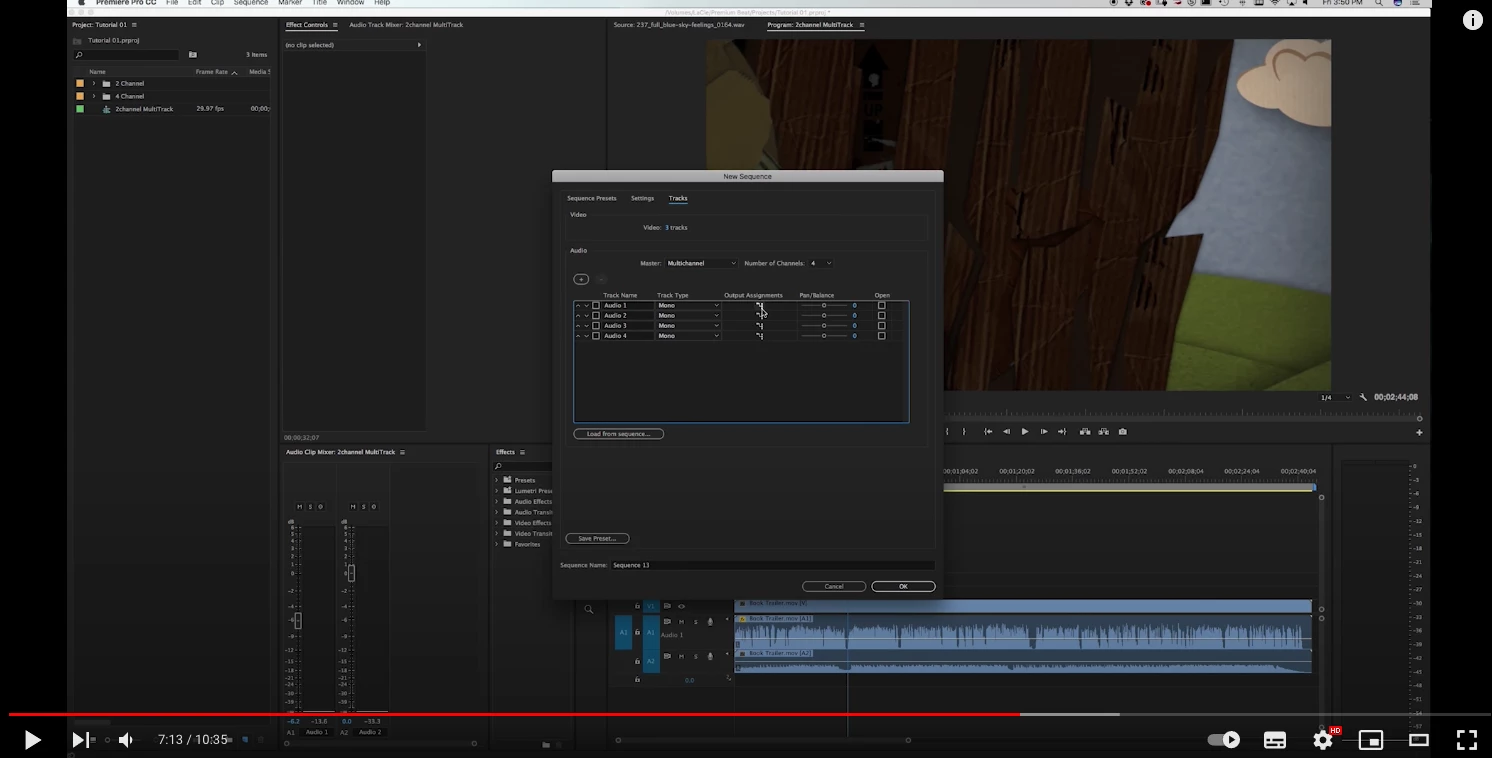Confirm New Sequence with OK
This screenshot has height=758, width=1492.
pyautogui.click(x=903, y=586)
